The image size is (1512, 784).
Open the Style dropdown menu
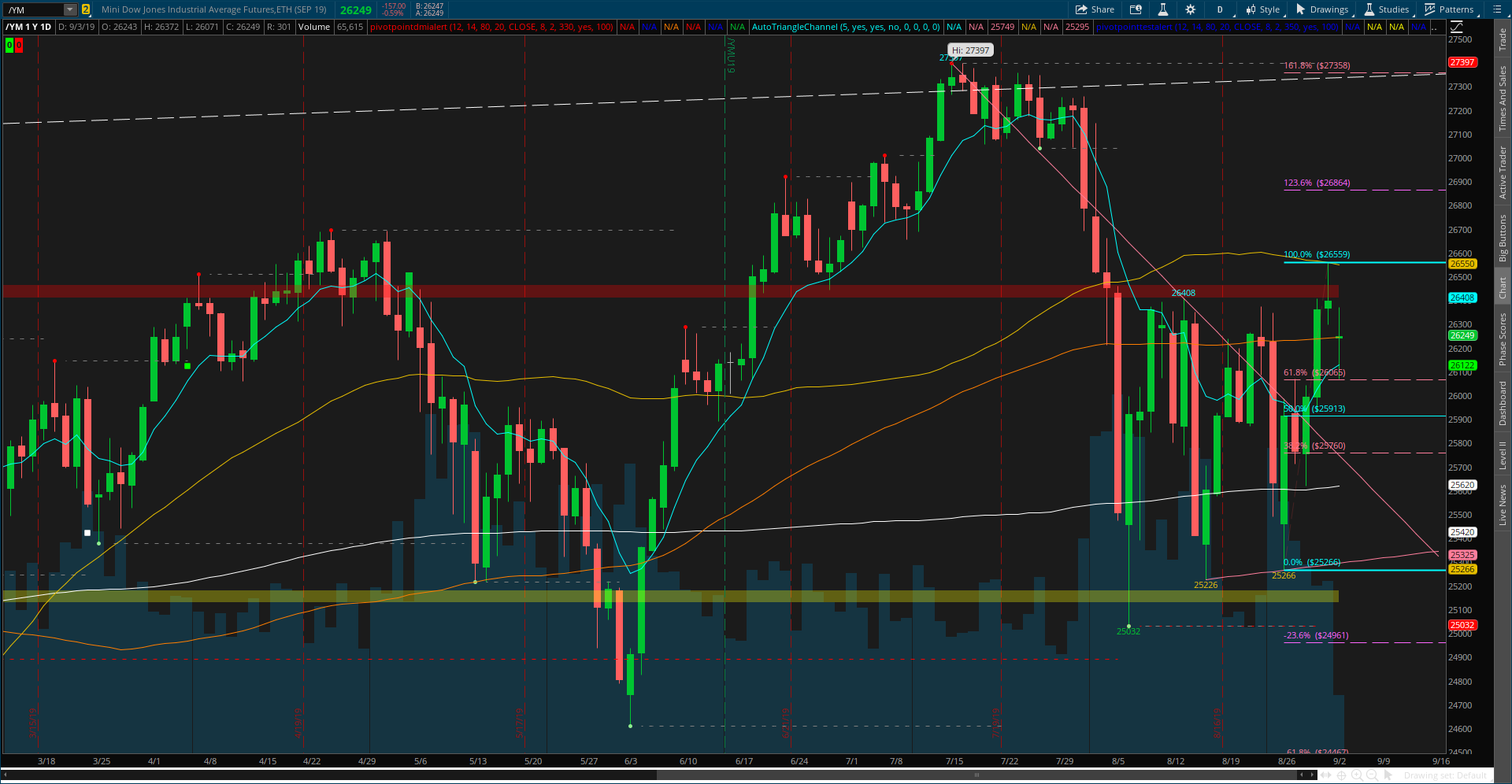point(1262,9)
